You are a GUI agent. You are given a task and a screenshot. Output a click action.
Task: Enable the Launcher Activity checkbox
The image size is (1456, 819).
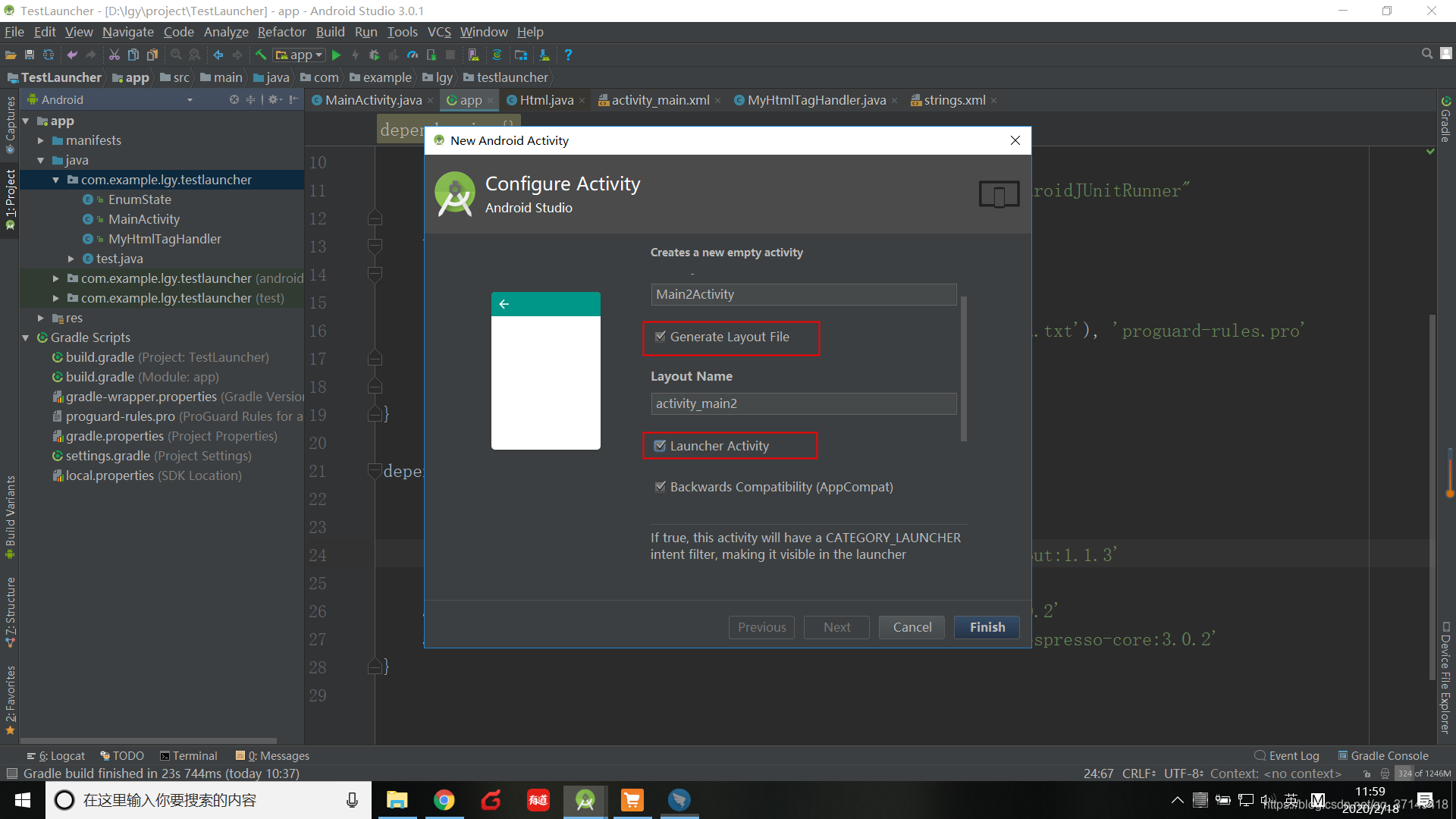point(661,445)
